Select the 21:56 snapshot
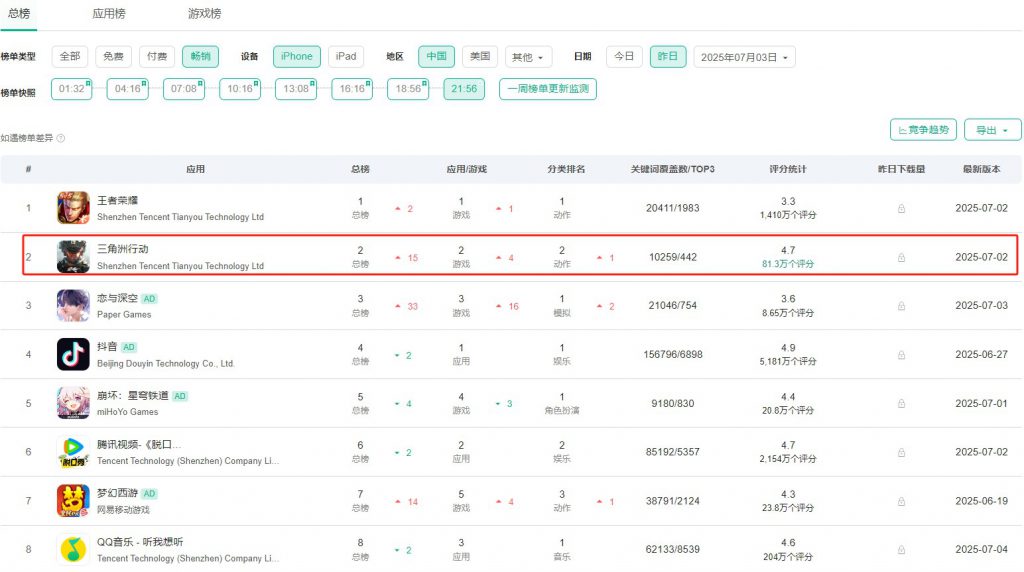Image resolution: width=1024 pixels, height=572 pixels. 464,89
